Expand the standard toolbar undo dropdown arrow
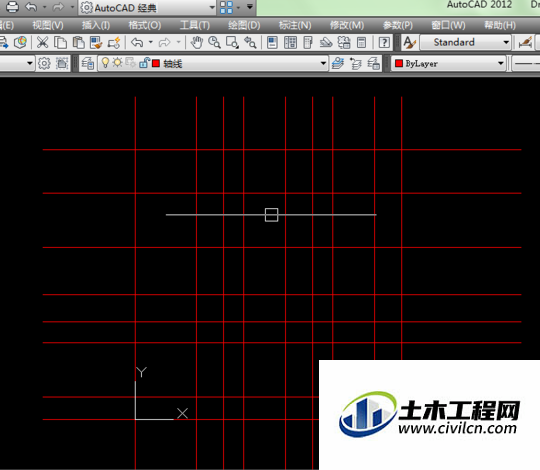Viewport: 540px width, 470px height. pos(150,43)
